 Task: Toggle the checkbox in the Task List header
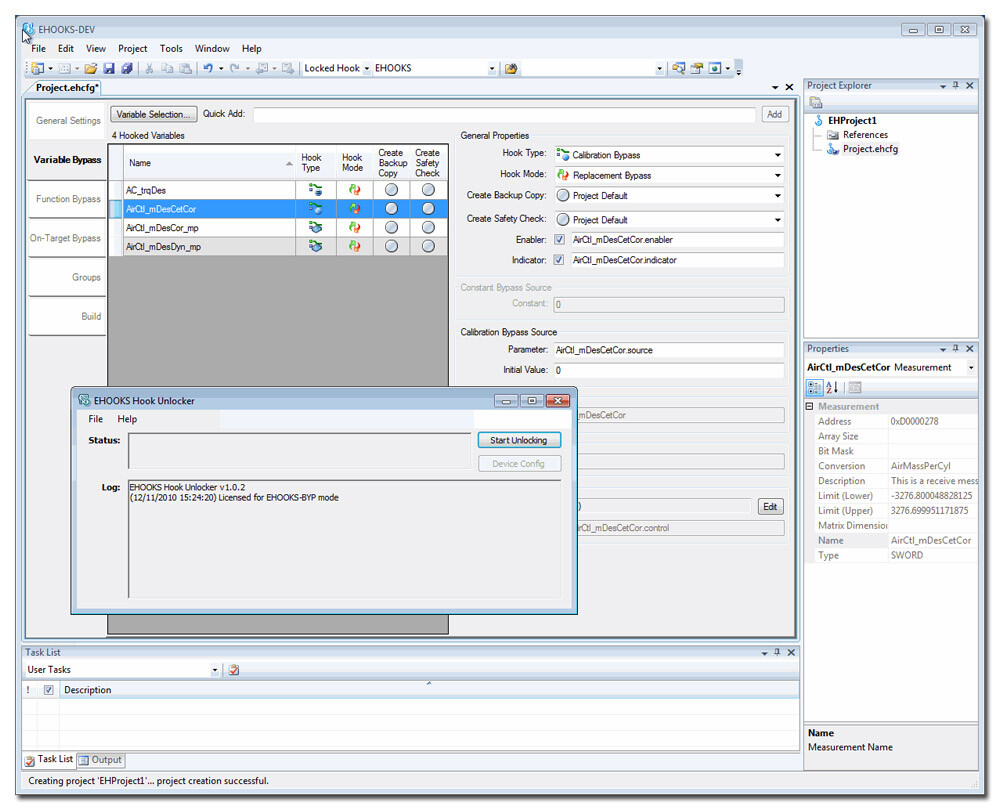click(x=48, y=690)
